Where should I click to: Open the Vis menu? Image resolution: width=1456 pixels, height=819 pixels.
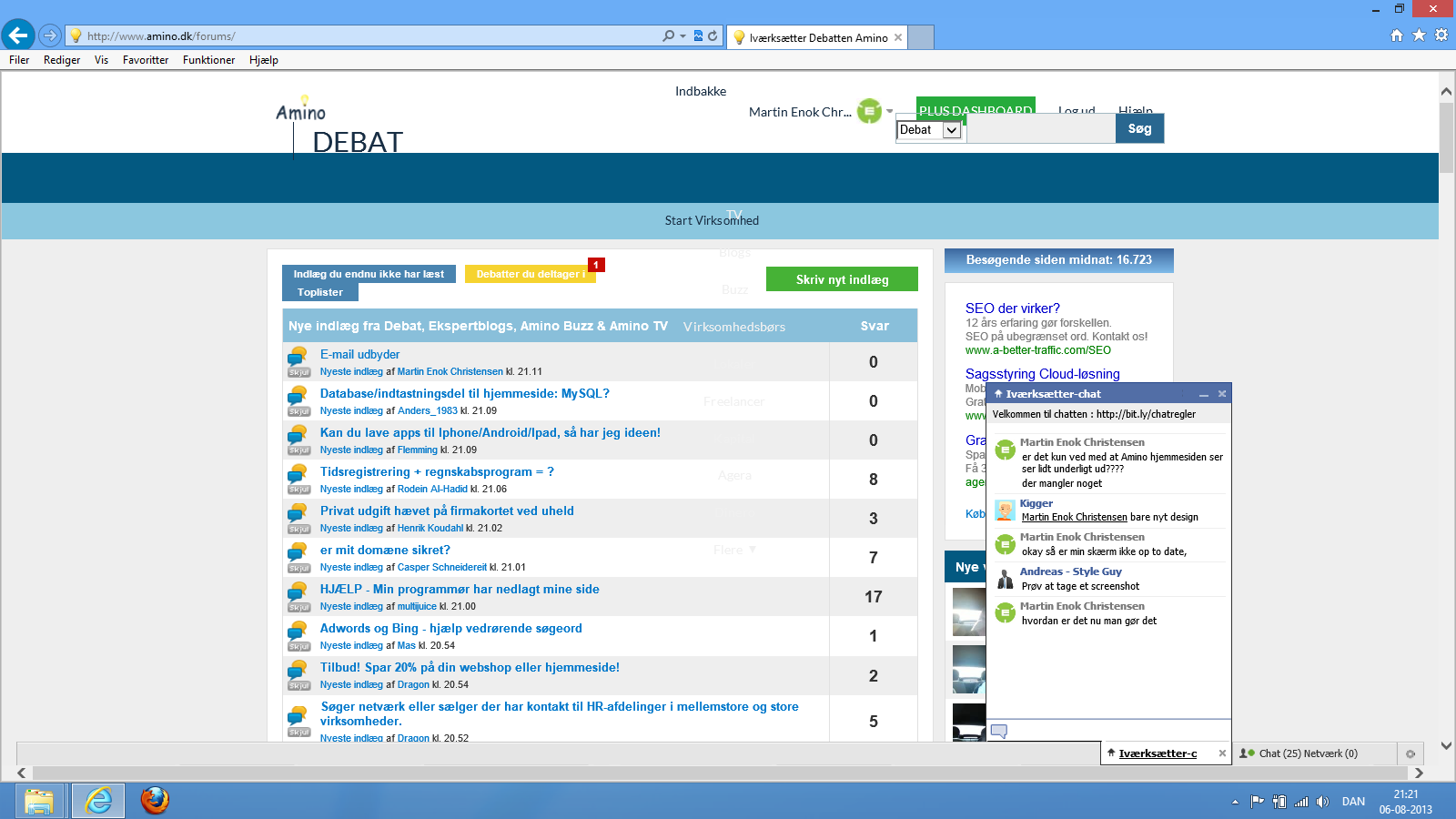pos(101,60)
